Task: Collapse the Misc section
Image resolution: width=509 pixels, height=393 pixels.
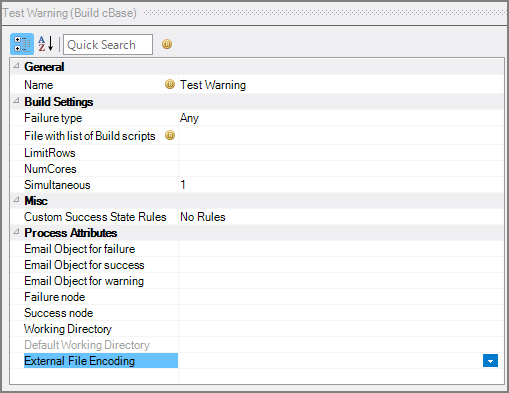Action: point(16,200)
